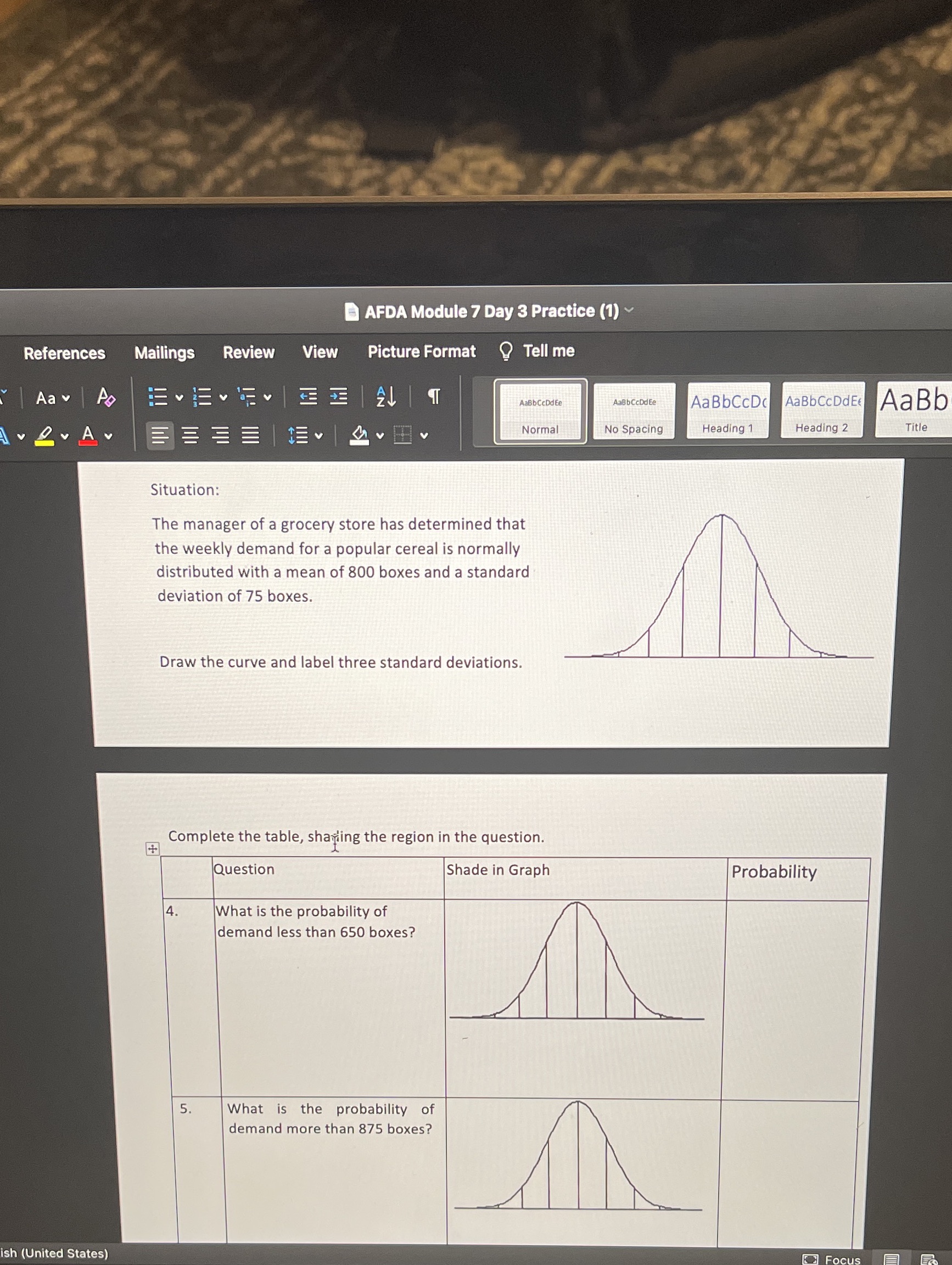The width and height of the screenshot is (952, 1265).
Task: Click the Borders icon
Action: pyautogui.click(x=402, y=435)
